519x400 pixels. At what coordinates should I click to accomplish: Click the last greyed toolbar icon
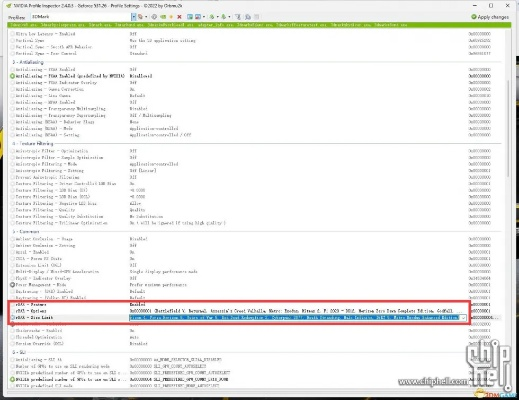(257, 17)
